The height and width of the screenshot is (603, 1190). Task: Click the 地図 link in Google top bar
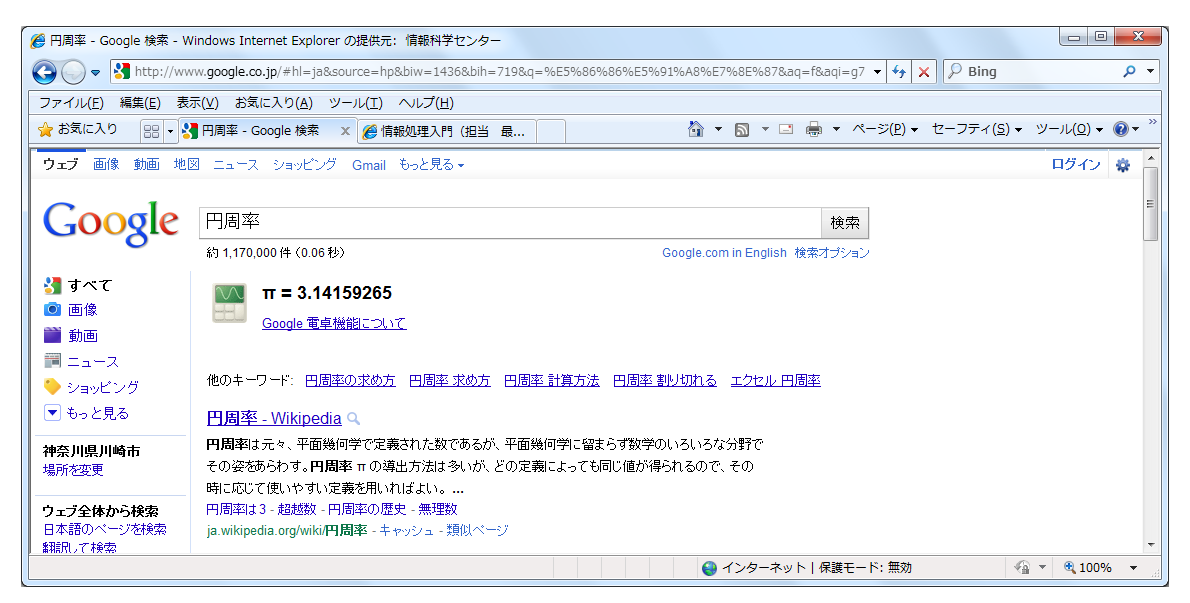click(187, 165)
